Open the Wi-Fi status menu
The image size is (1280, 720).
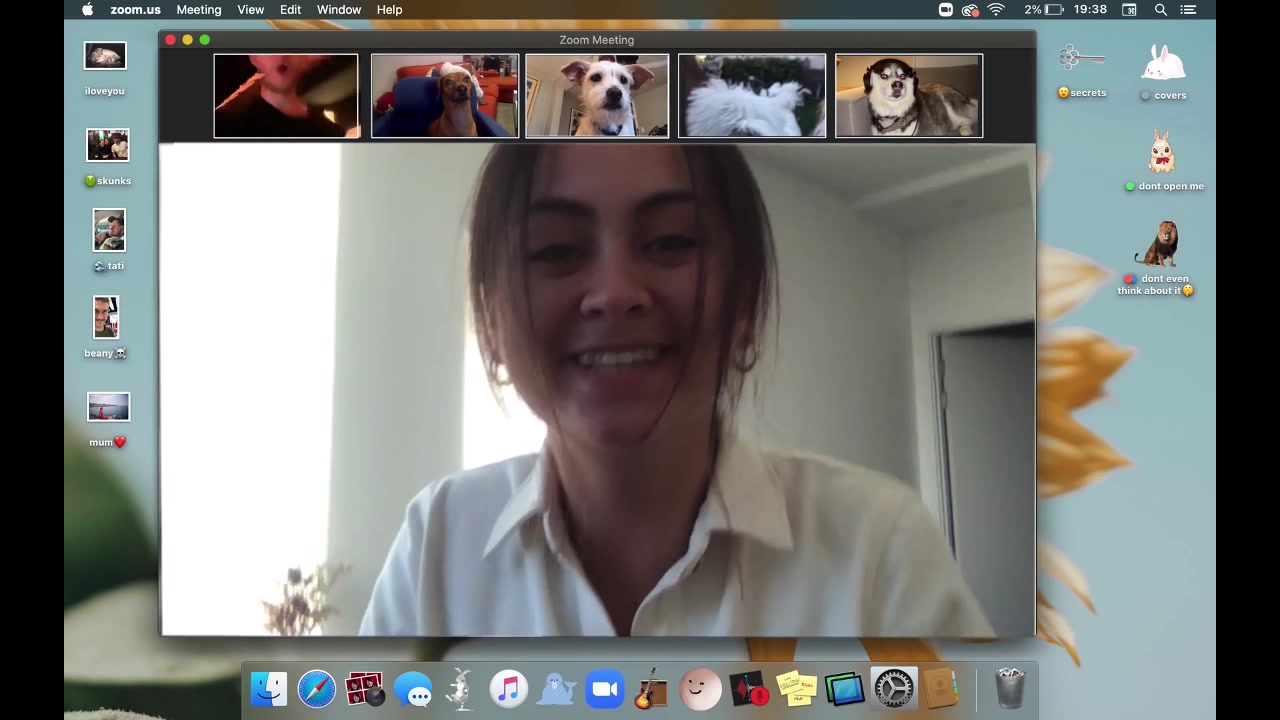[x=996, y=10]
